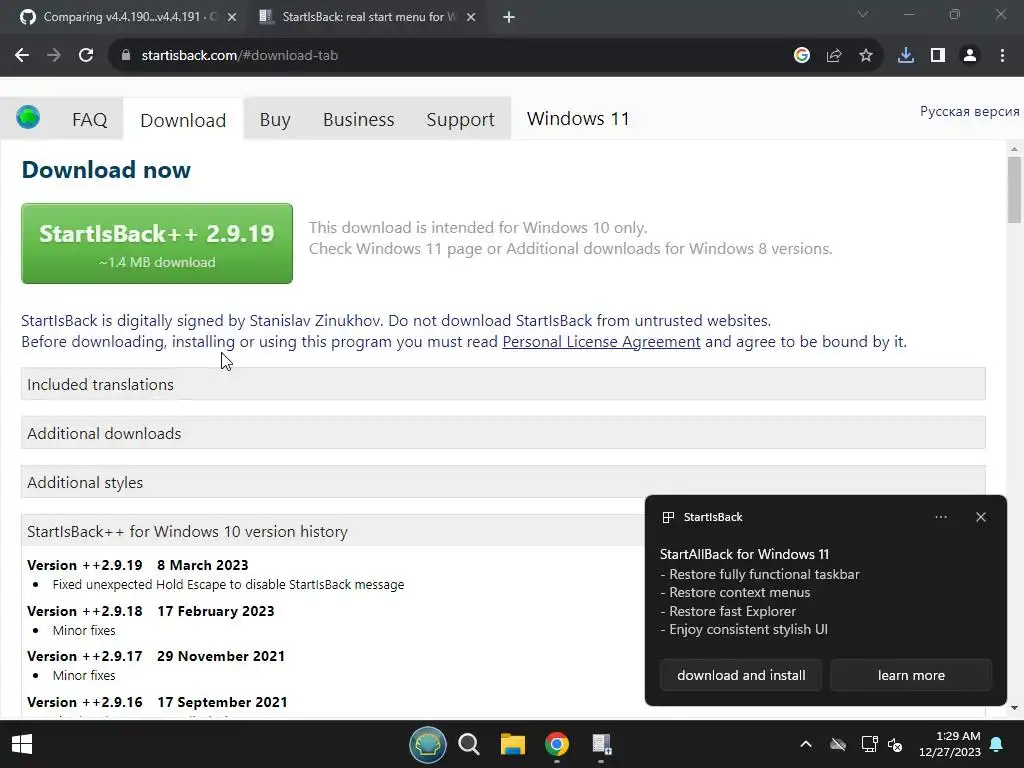The height and width of the screenshot is (768, 1024).
Task: Click the Version ++2.9.17 heading
Action: [155, 656]
